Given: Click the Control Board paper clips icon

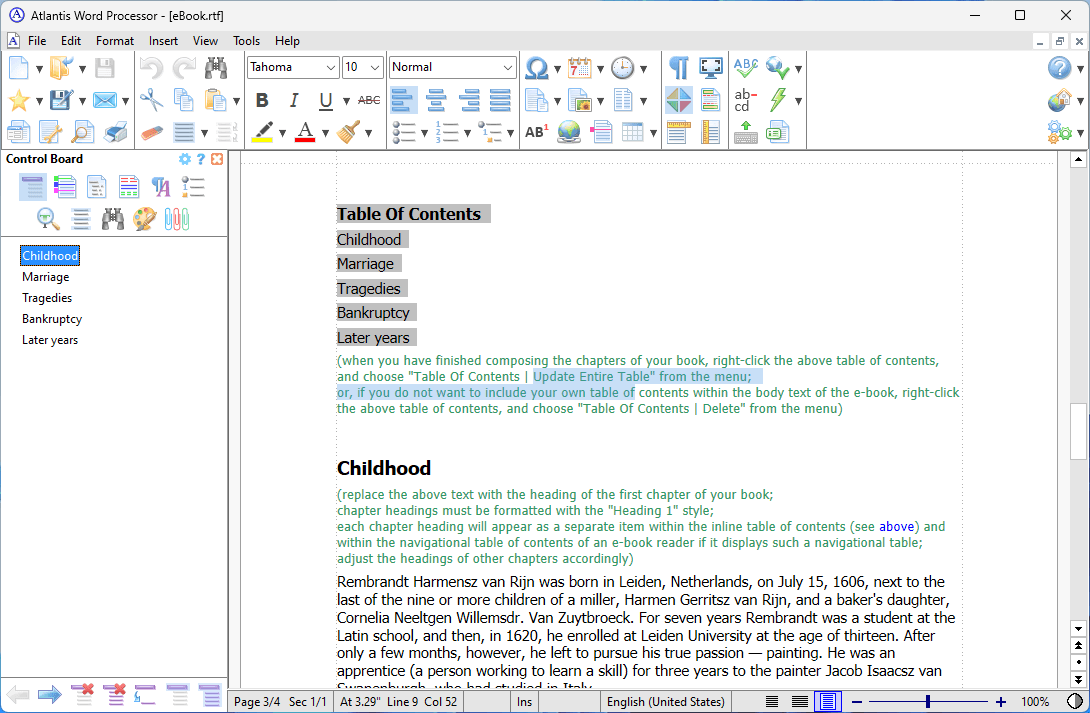Looking at the screenshot, I should tap(177, 219).
